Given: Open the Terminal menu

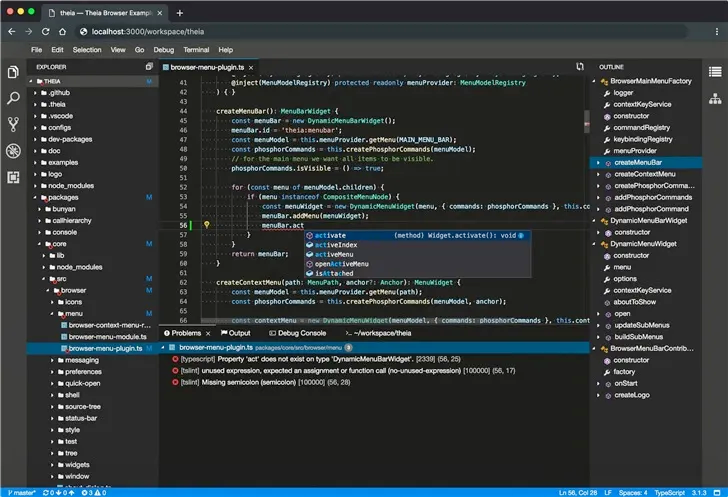Looking at the screenshot, I should [x=196, y=50].
